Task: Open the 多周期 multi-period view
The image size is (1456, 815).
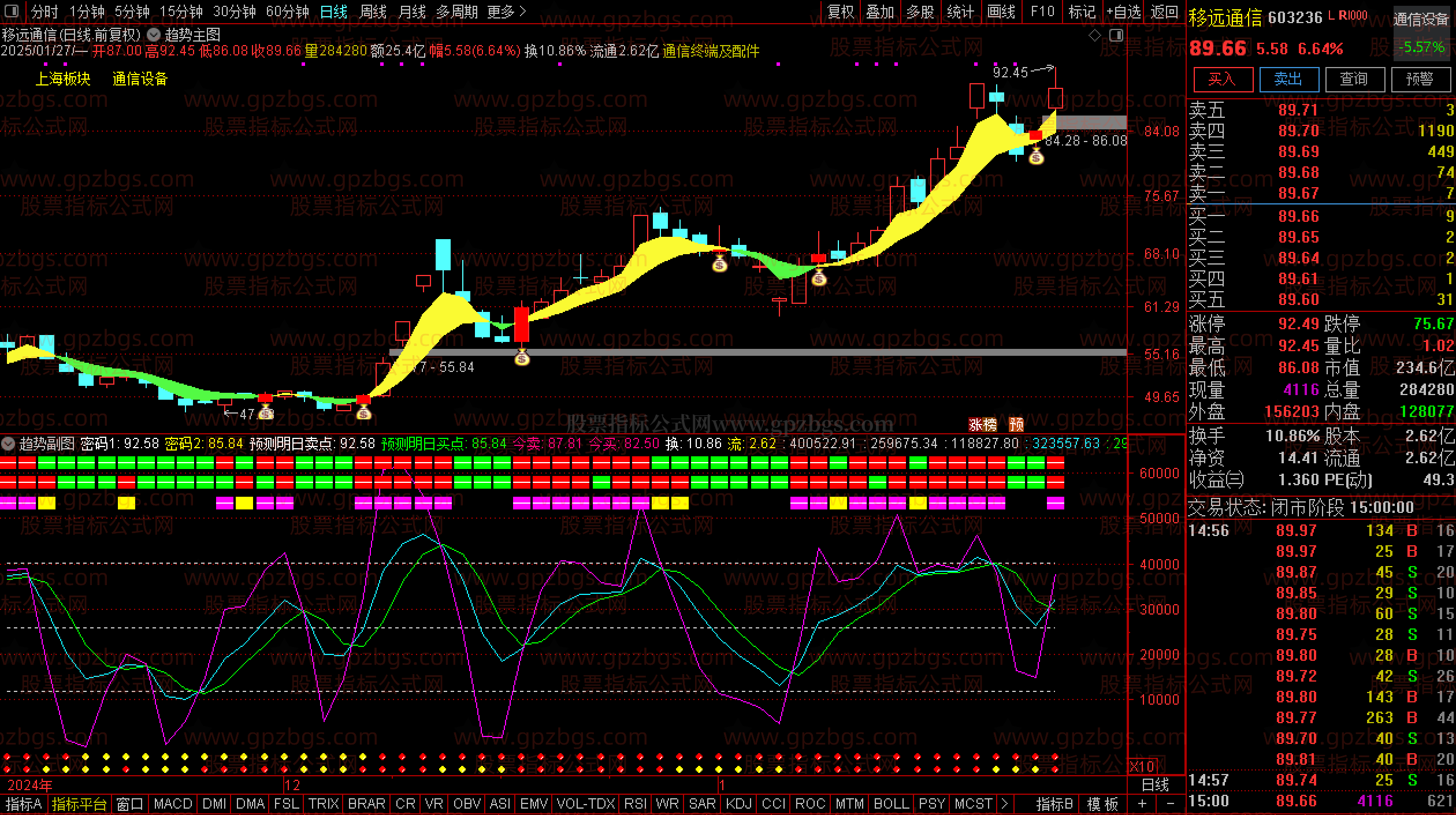Action: coord(456,11)
